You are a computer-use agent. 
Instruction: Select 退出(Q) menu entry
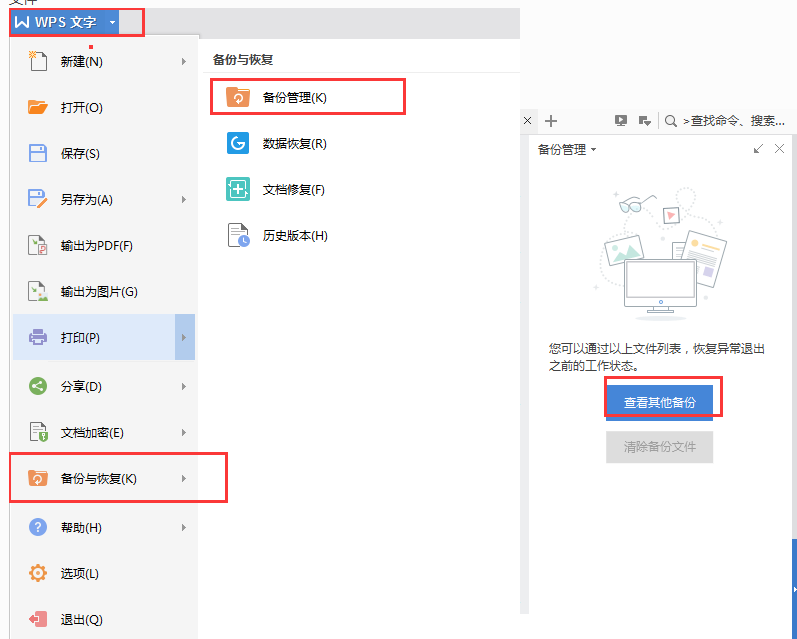104,619
